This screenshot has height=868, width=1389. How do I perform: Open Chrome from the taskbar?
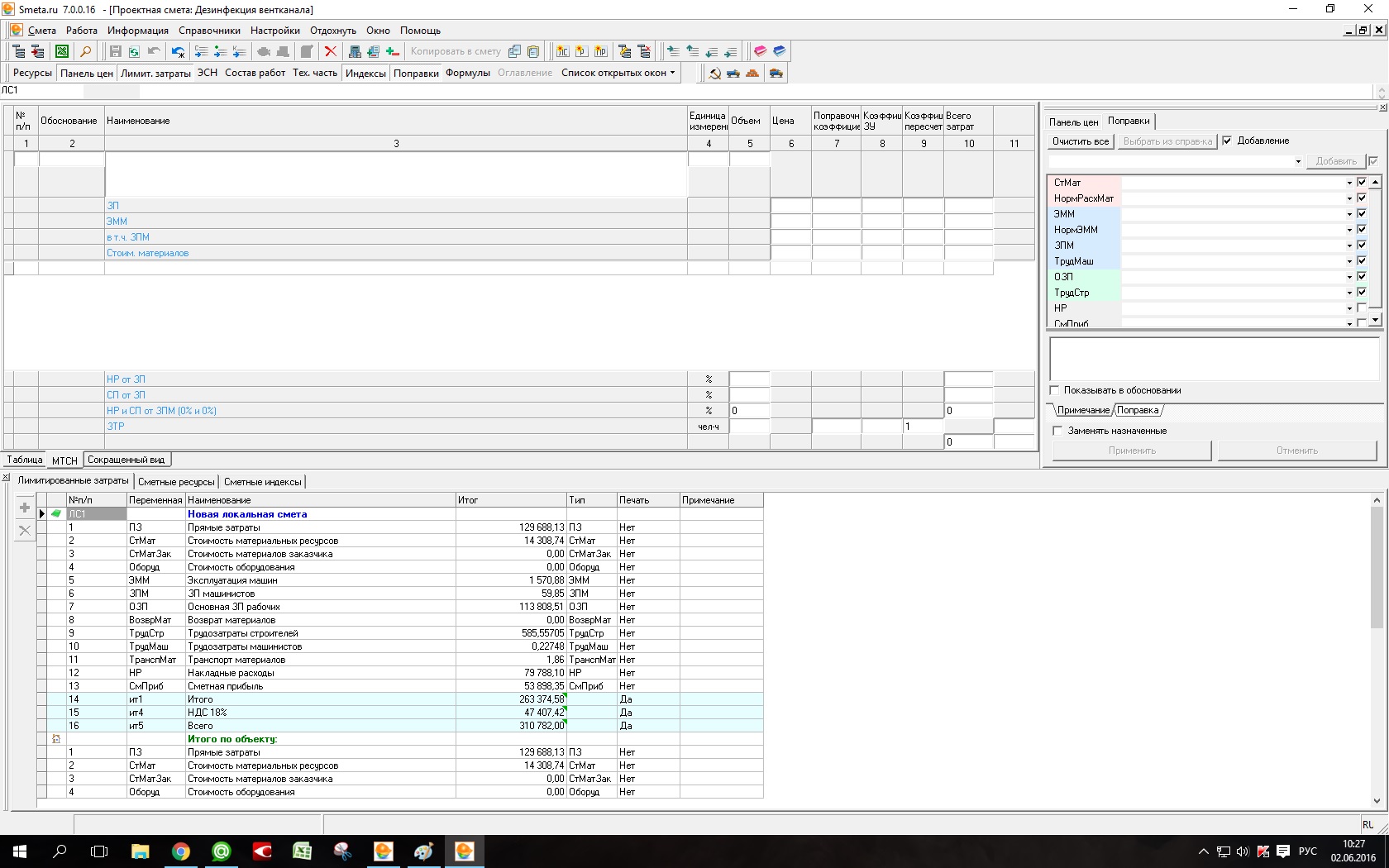(x=181, y=851)
